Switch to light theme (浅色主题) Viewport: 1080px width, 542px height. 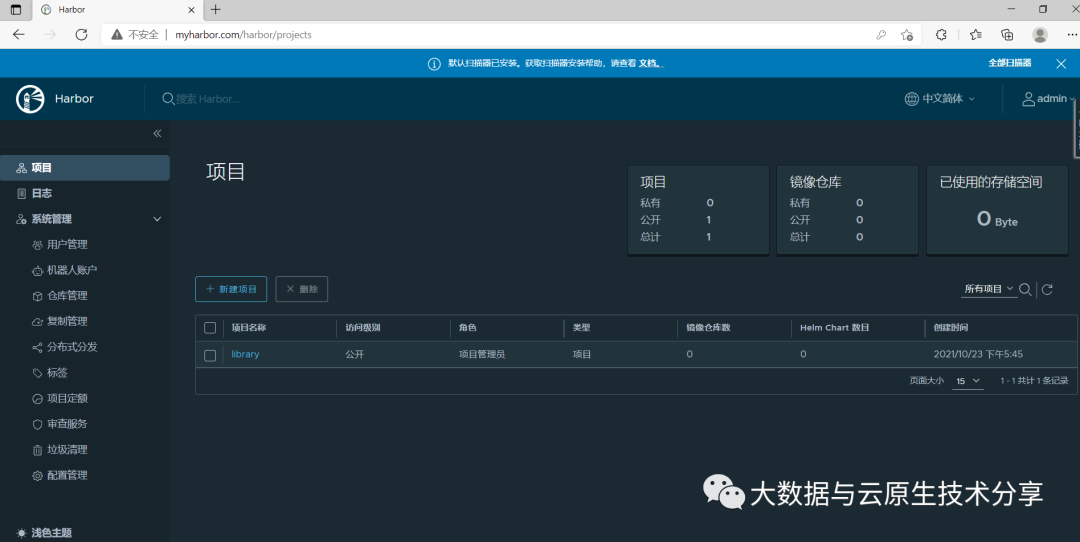coord(44,532)
